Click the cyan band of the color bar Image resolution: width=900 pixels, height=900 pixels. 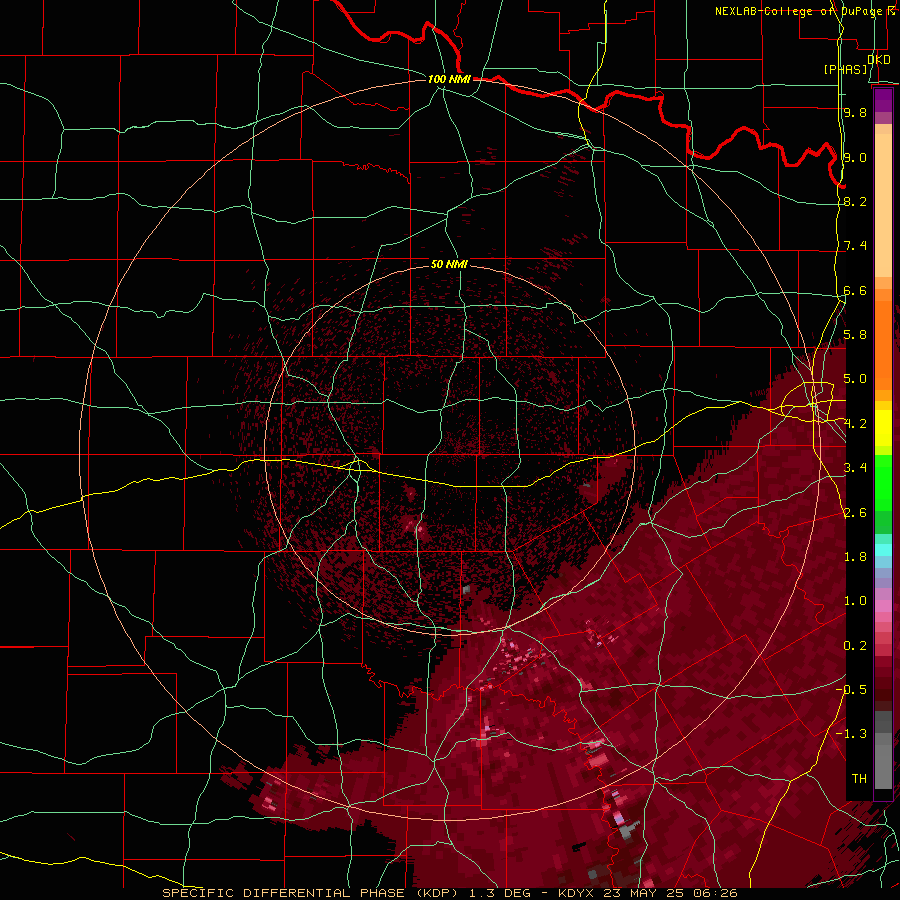[x=883, y=550]
